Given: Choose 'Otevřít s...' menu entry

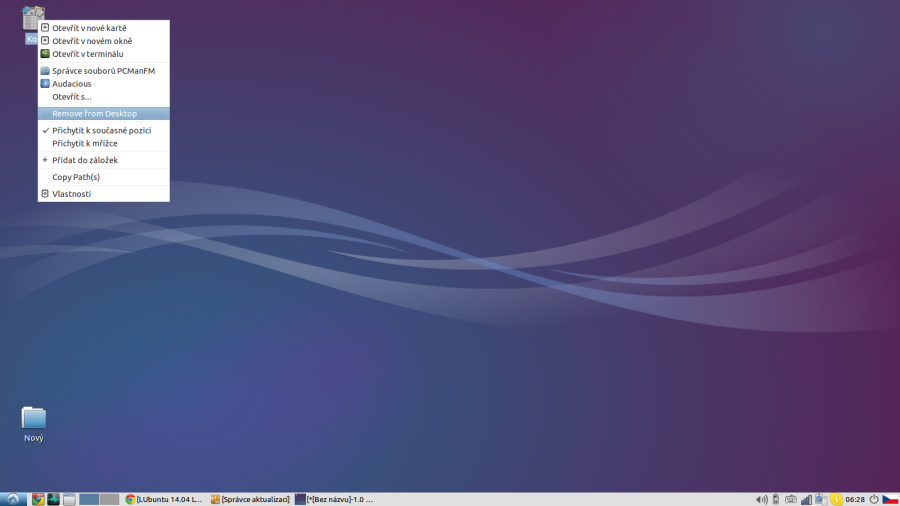Looking at the screenshot, I should (x=103, y=97).
